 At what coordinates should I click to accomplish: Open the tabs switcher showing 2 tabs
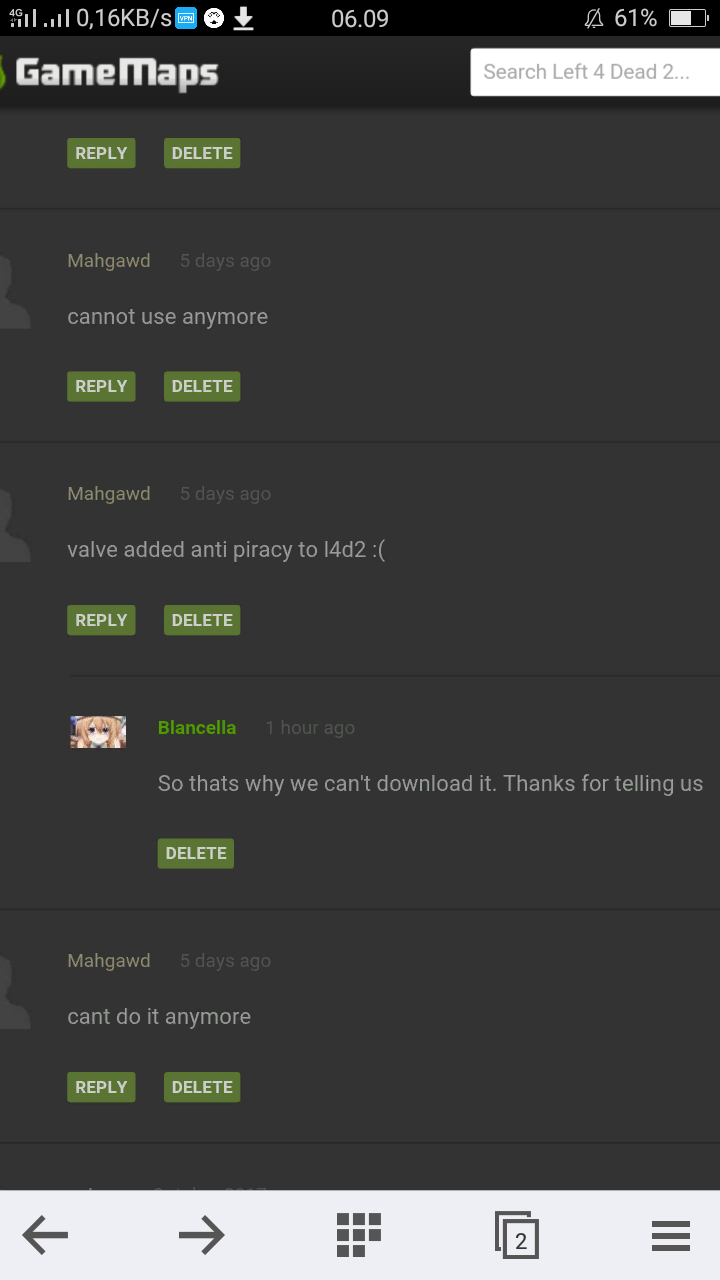pyautogui.click(x=517, y=1235)
